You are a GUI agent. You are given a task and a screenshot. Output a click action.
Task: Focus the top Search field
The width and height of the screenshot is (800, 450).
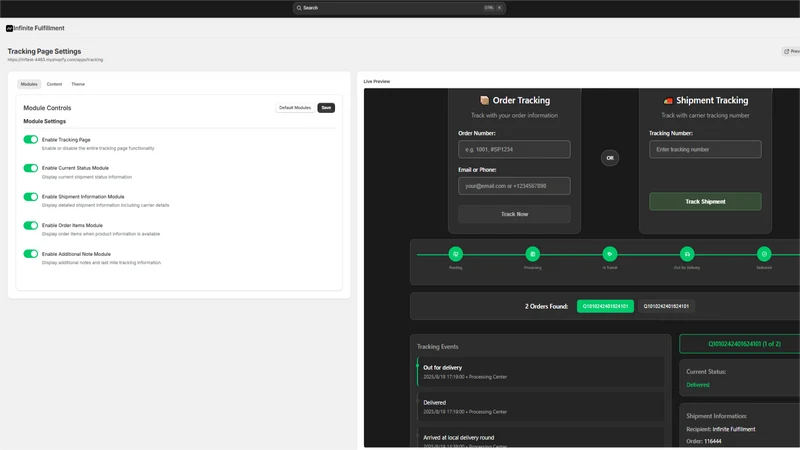[399, 8]
